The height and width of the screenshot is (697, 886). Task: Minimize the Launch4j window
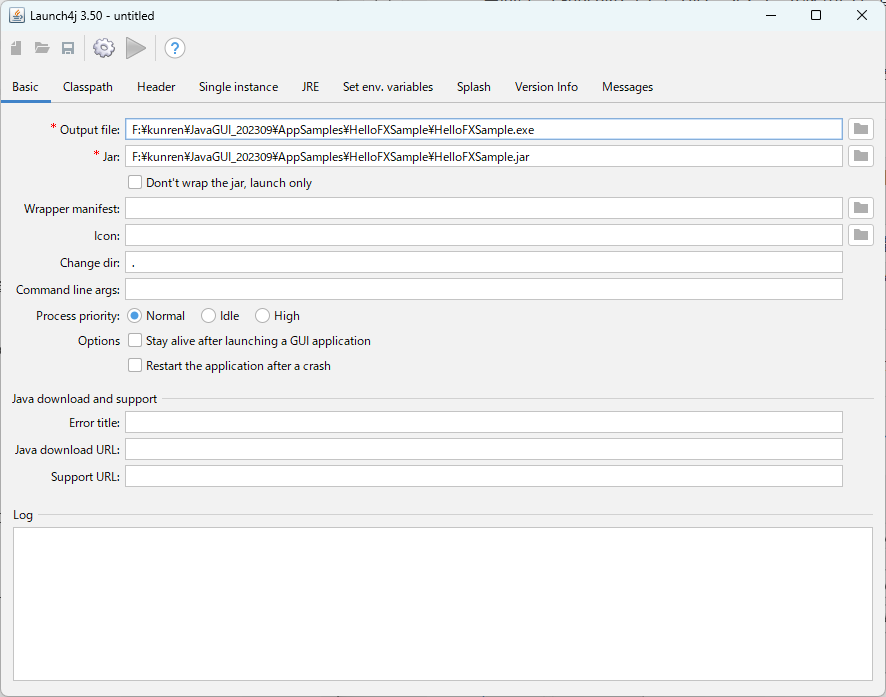click(771, 15)
